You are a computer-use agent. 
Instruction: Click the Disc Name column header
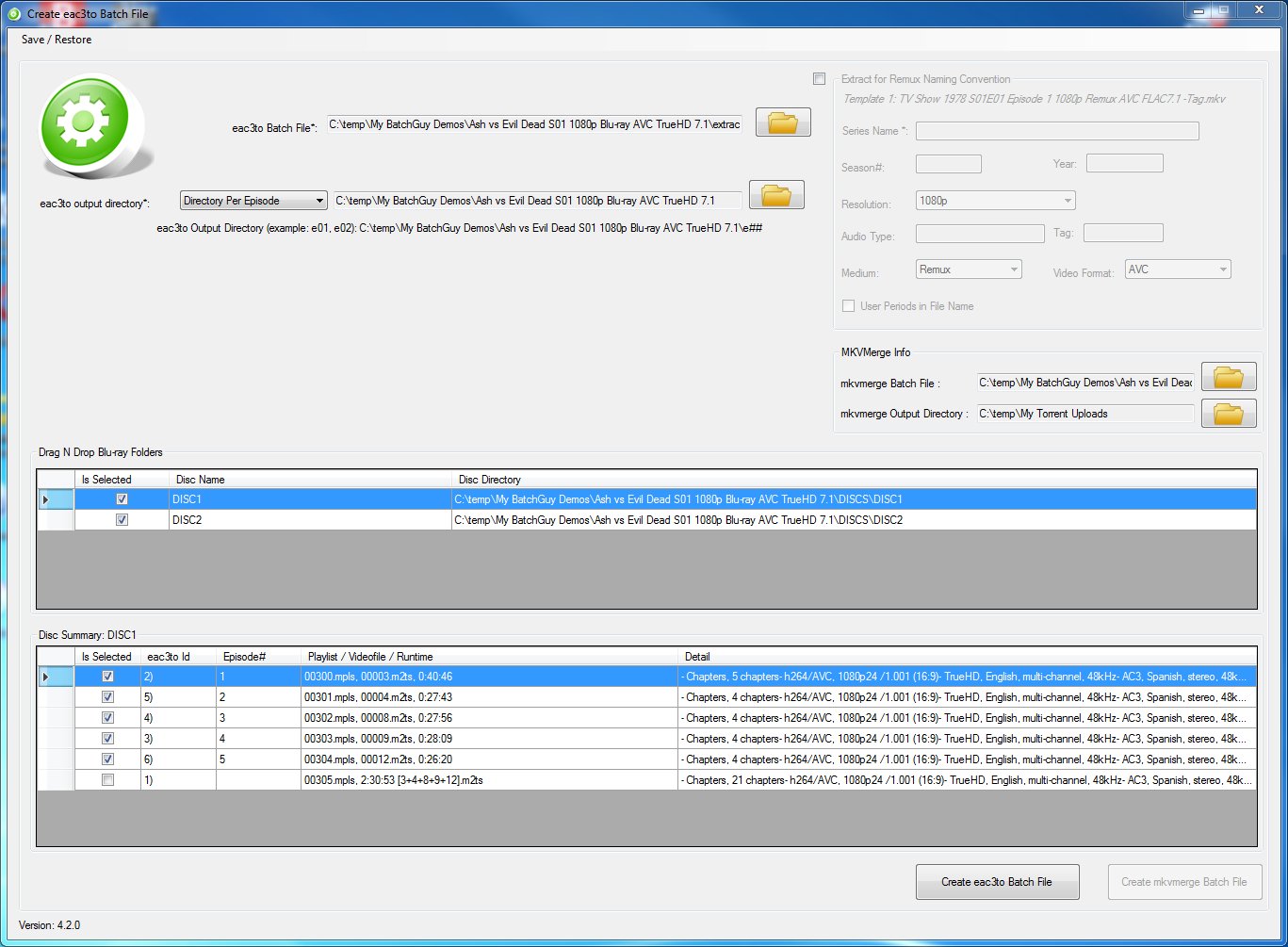pyautogui.click(x=310, y=480)
